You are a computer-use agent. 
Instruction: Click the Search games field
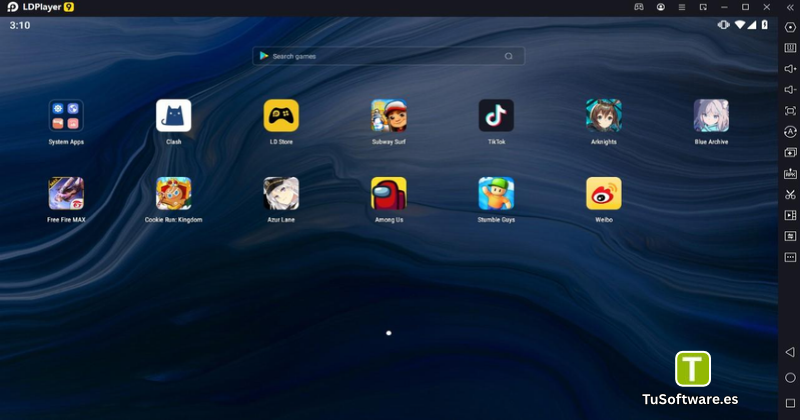(388, 56)
